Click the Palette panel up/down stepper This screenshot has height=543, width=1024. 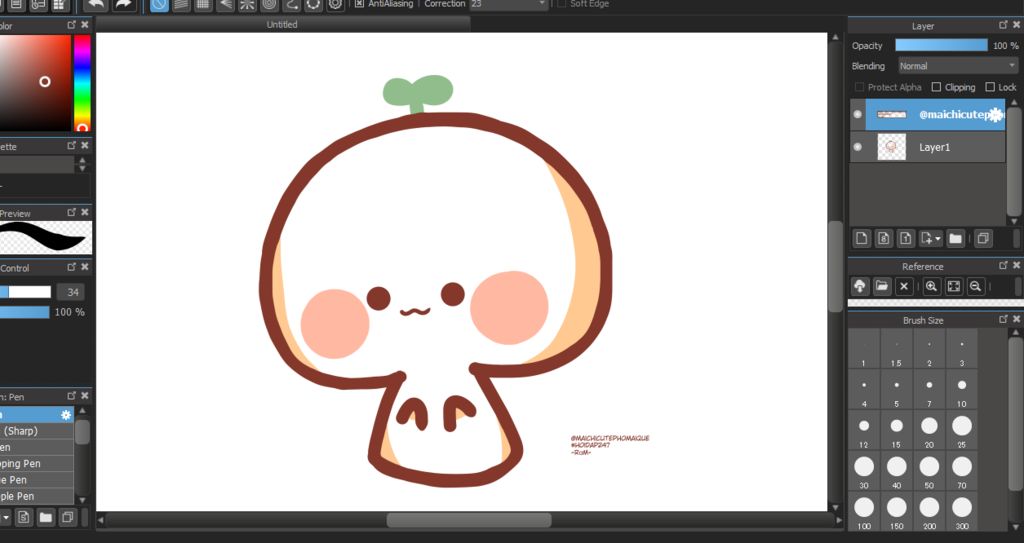click(82, 164)
